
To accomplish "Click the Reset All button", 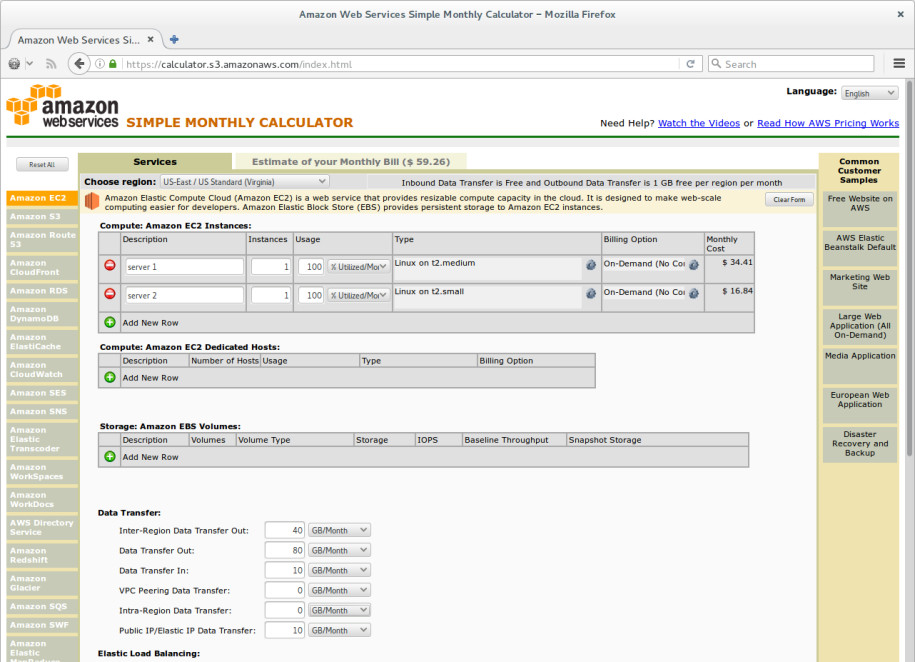I will pos(42,165).
